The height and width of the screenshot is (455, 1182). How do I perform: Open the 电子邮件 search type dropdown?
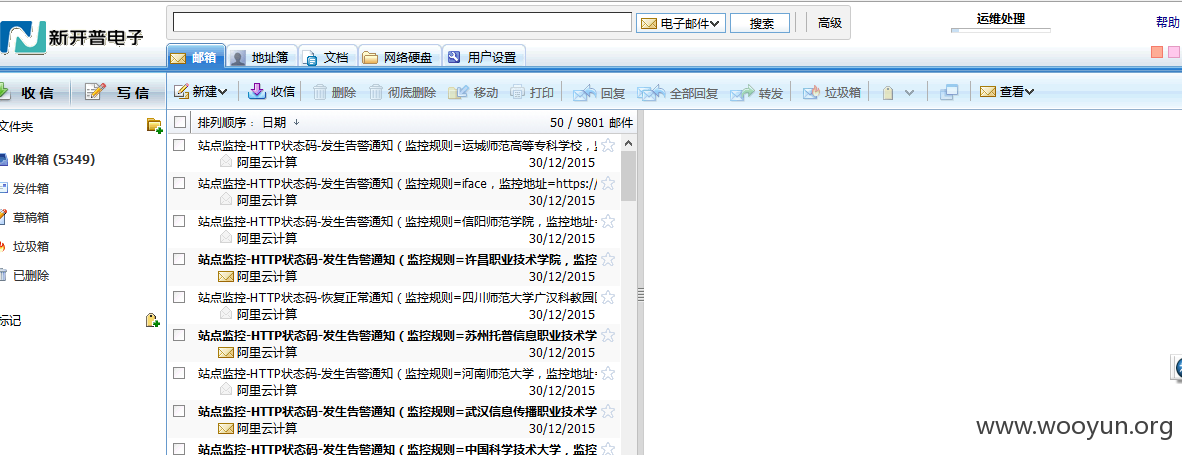coord(681,23)
